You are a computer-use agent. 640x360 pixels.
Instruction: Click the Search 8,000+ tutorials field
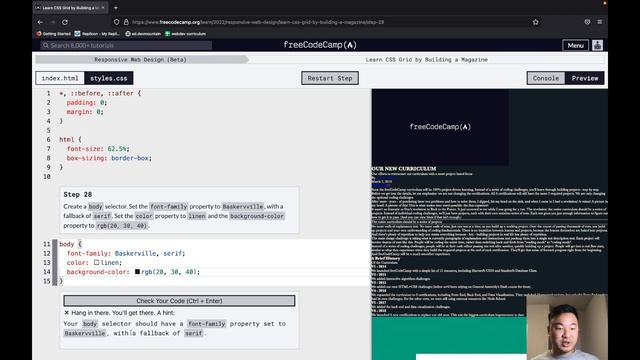point(126,45)
